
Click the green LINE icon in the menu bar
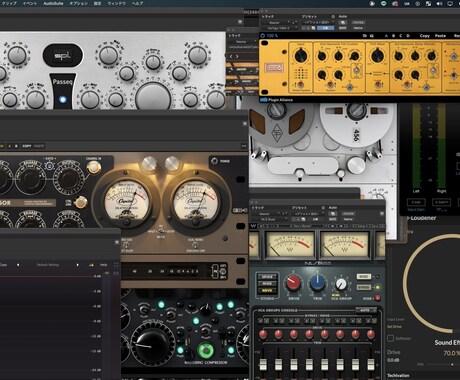[384, 4]
